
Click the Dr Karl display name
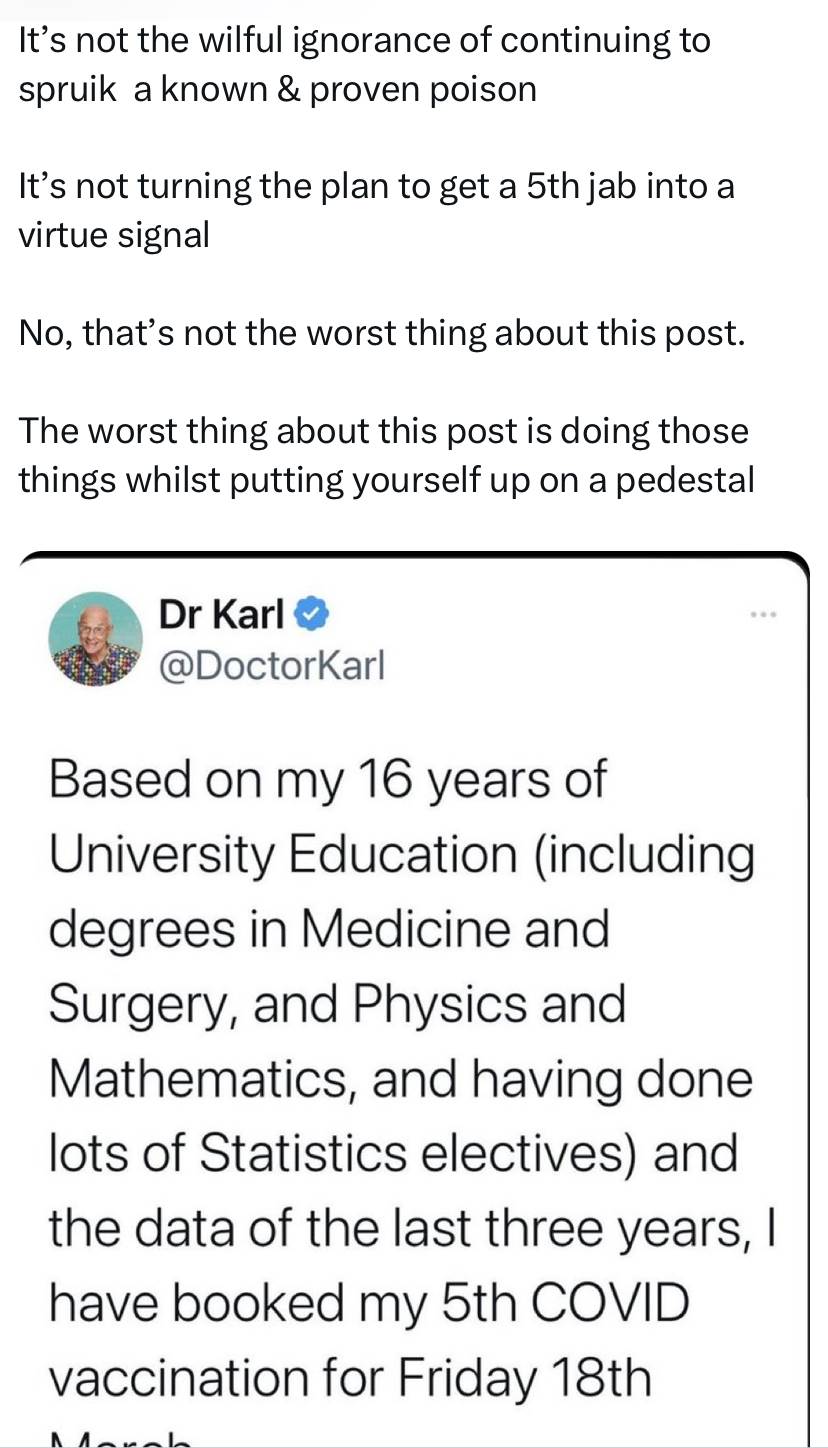tap(221, 615)
